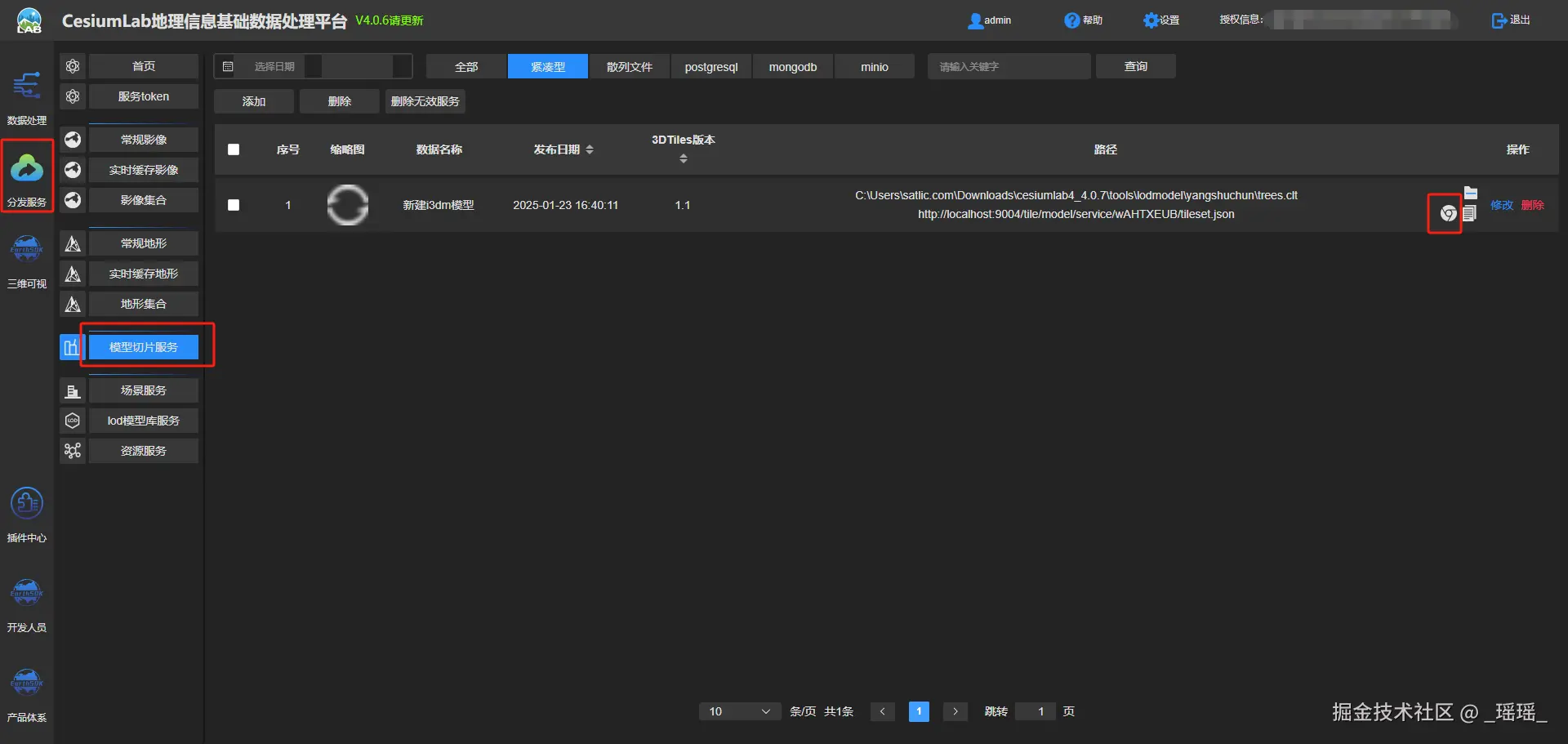
Task: Click the 共1条 total count text
Action: [839, 711]
